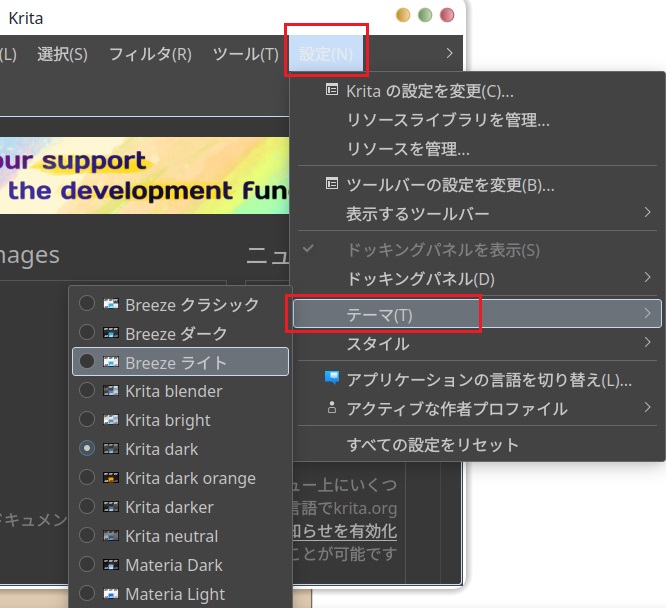Click the application language switch icon
The image size is (666, 608).
click(332, 379)
